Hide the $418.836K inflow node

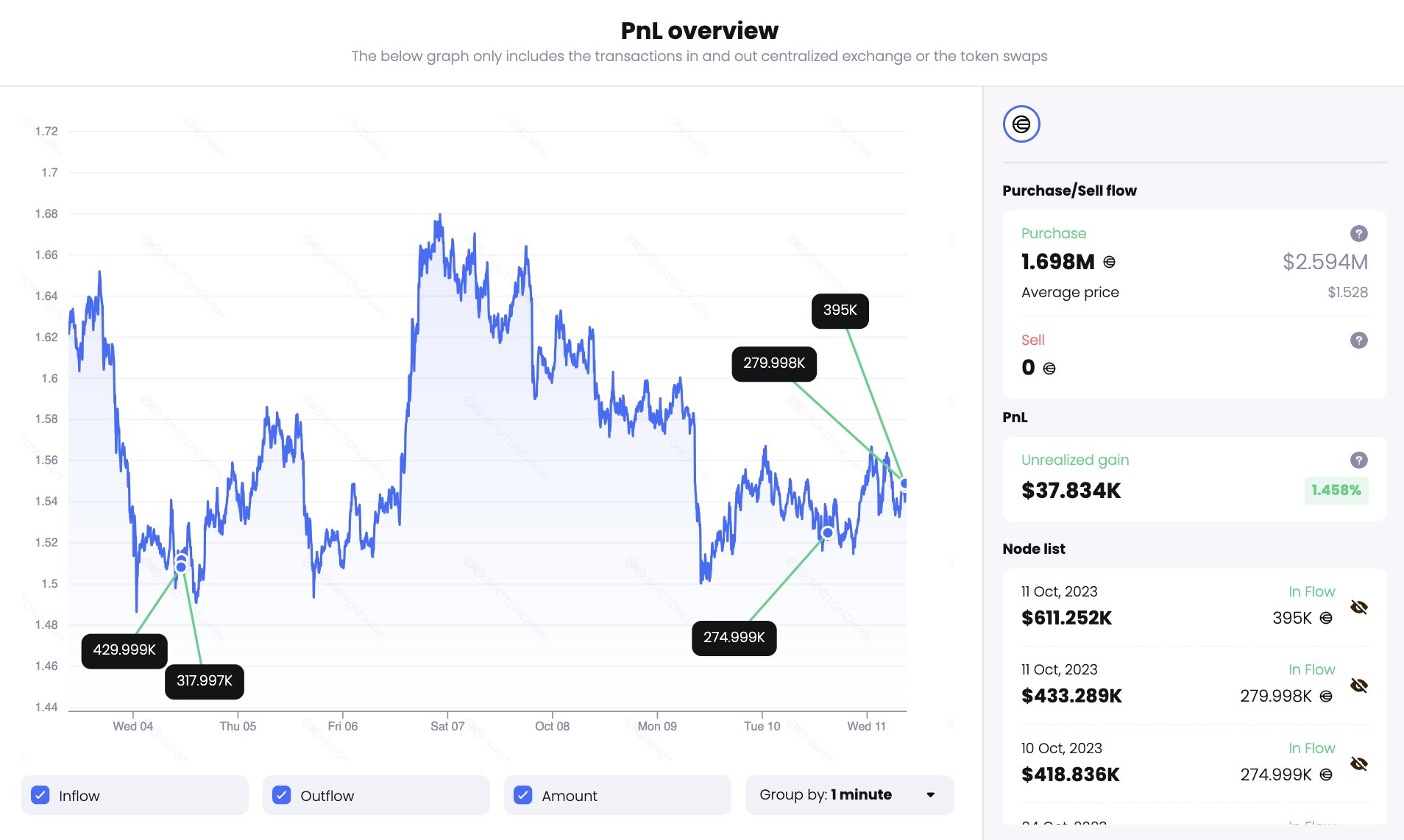click(1358, 764)
